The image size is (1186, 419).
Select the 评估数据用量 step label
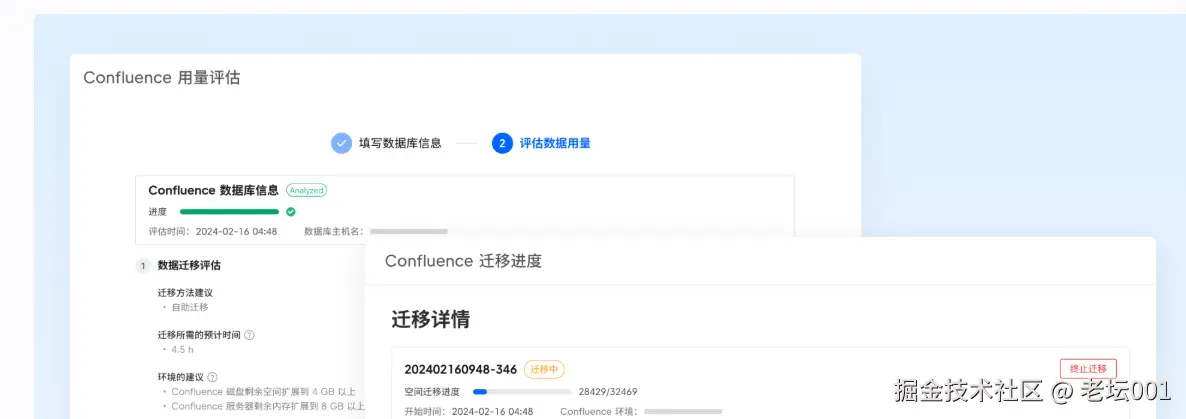pyautogui.click(x=555, y=143)
